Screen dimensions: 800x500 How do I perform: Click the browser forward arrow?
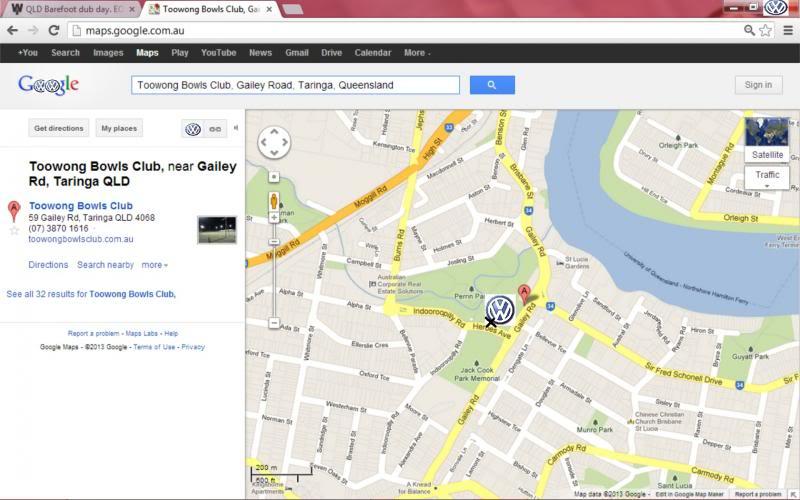click(x=33, y=31)
